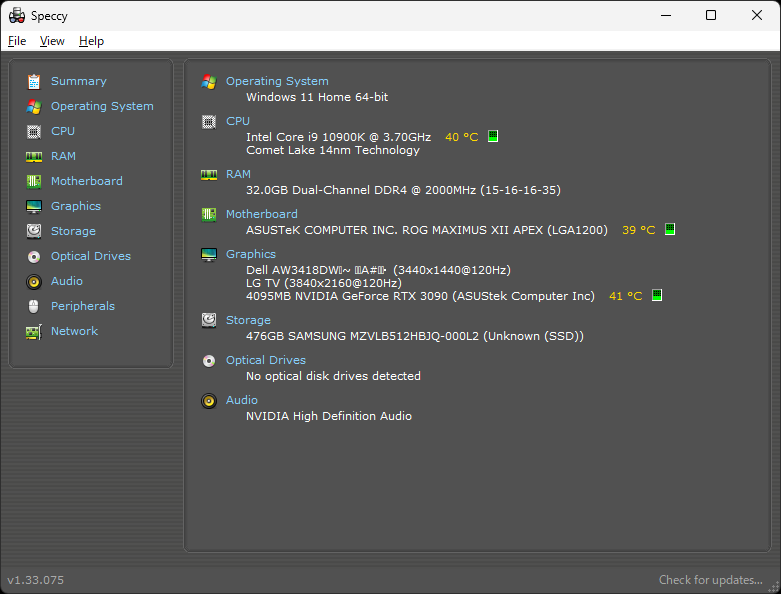The width and height of the screenshot is (781, 594).
Task: Click the Audio speaker icon in summary panel
Action: pyautogui.click(x=209, y=401)
